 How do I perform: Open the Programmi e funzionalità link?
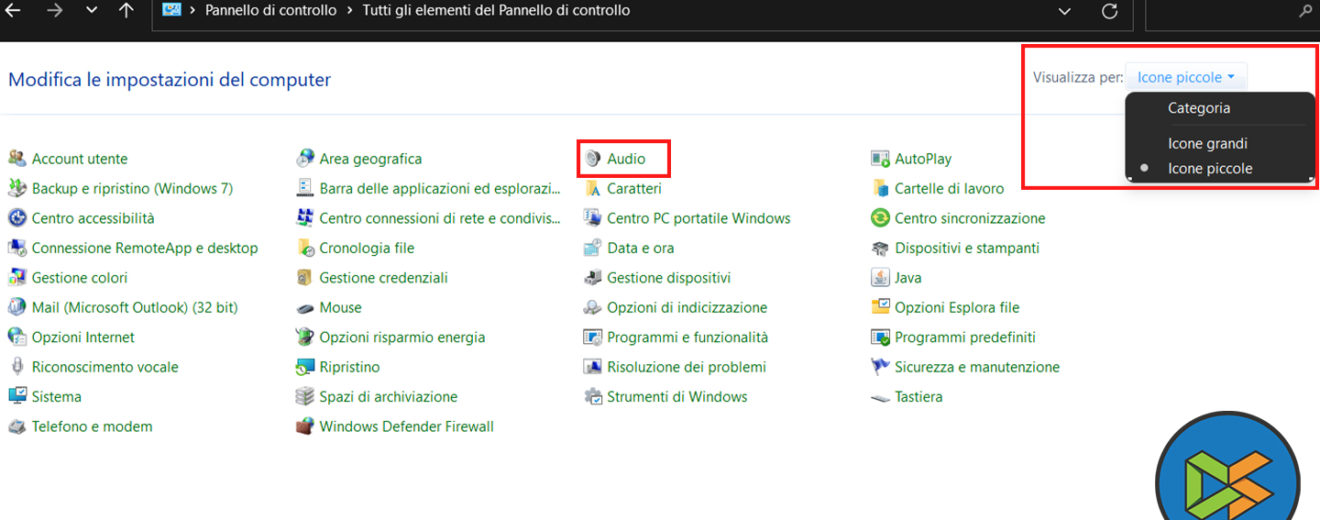coord(687,338)
